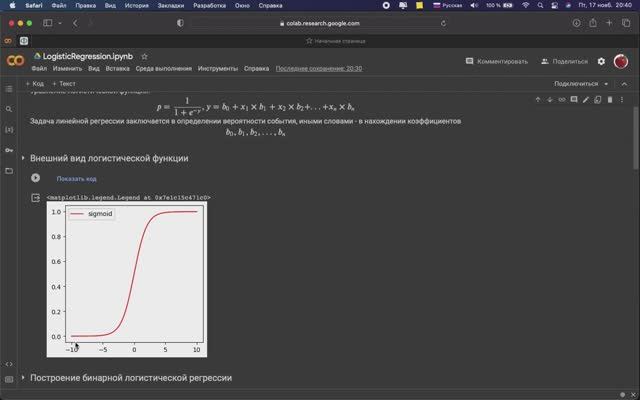
Task: Collapse the Colab header with chevron
Action: (624, 84)
